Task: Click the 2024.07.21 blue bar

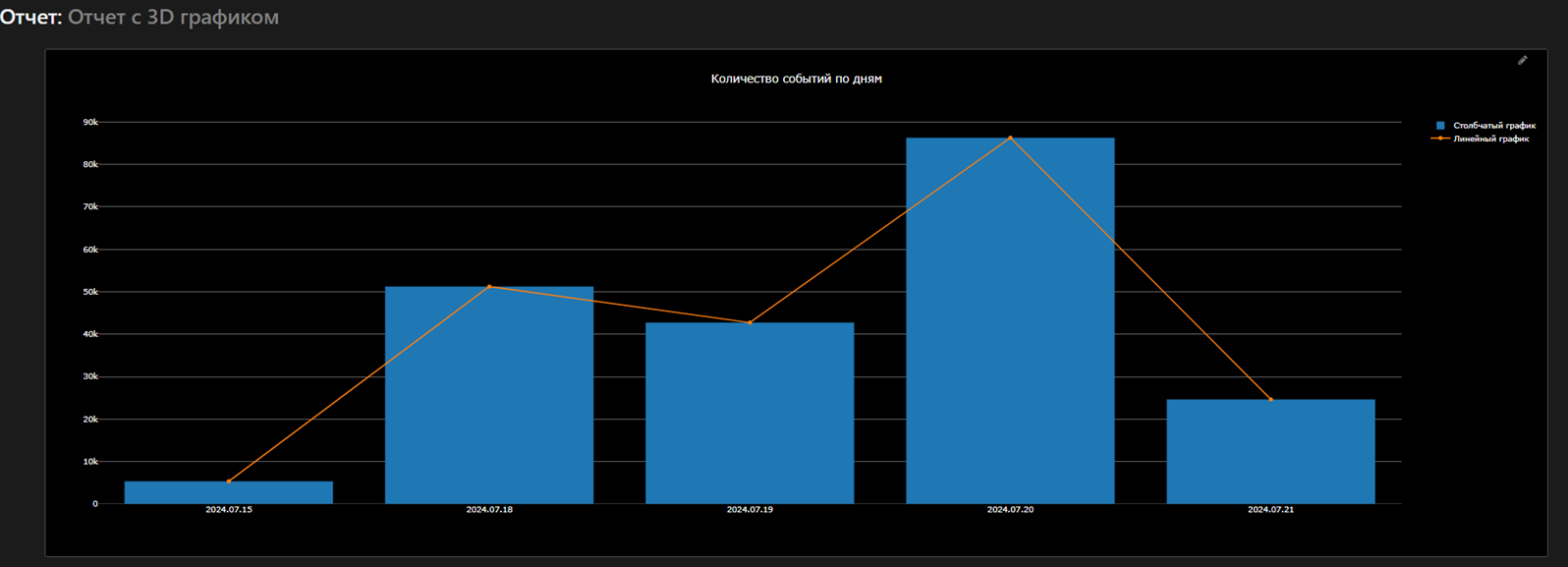Action: coord(1270,451)
